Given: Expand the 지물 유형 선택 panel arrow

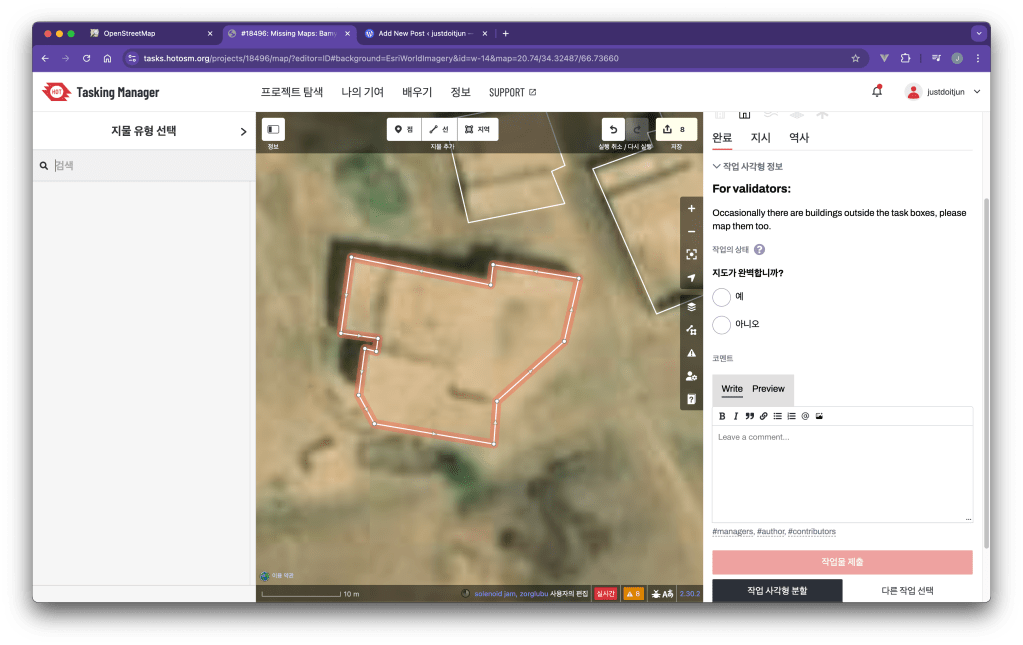Looking at the screenshot, I should pos(243,131).
